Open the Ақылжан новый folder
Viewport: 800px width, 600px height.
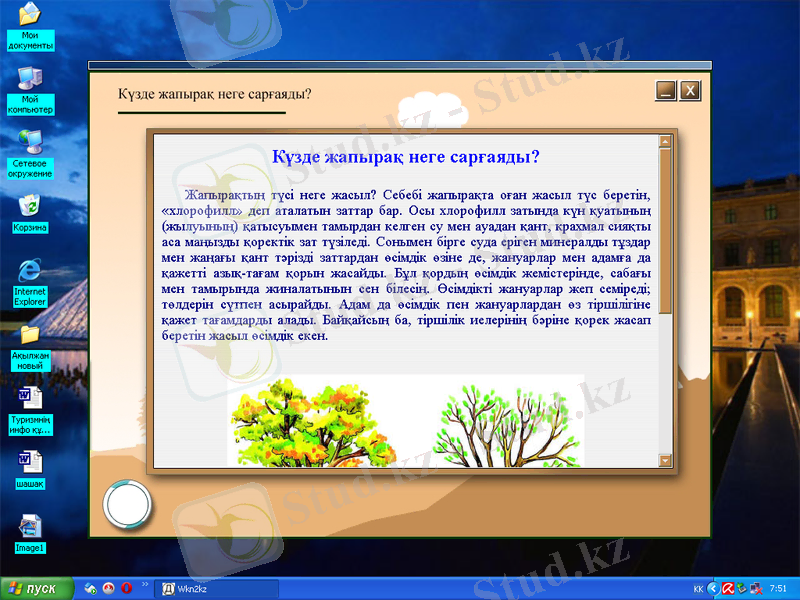point(30,335)
